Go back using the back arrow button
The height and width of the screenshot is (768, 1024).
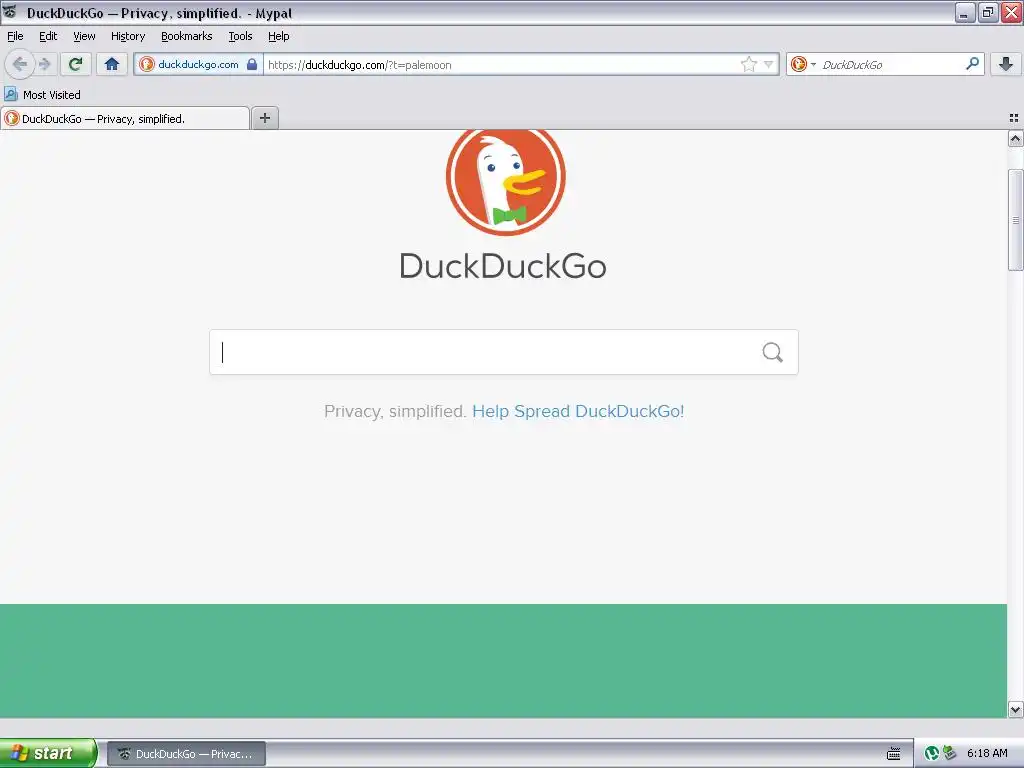[x=20, y=64]
